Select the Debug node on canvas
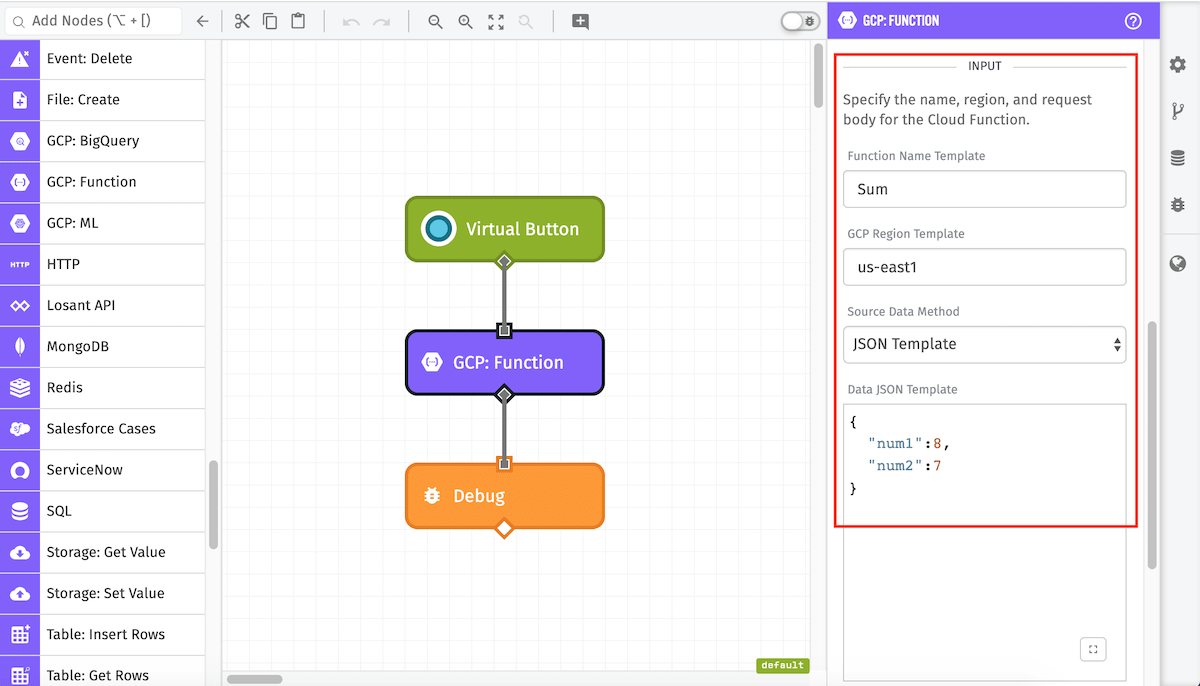The height and width of the screenshot is (686, 1200). point(505,496)
